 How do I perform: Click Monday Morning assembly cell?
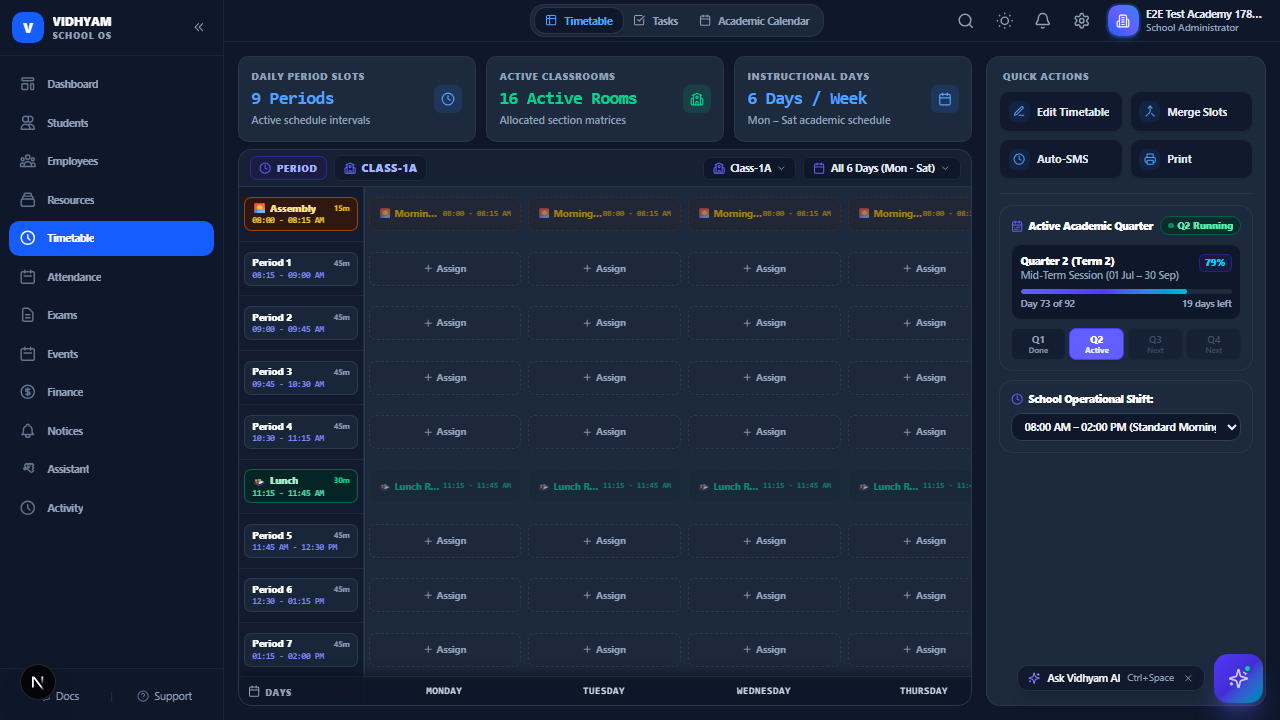pyautogui.click(x=445, y=214)
